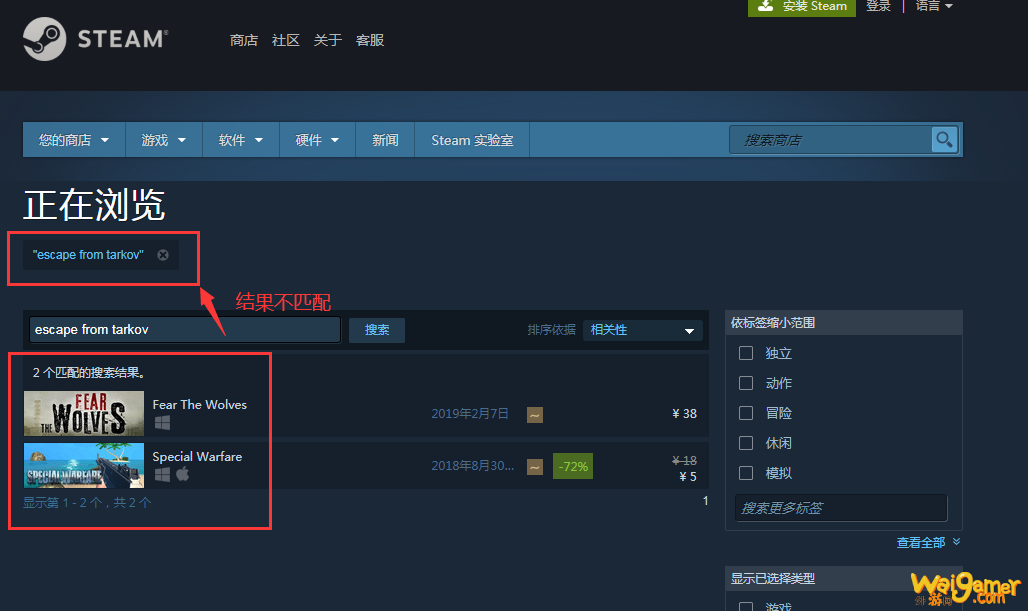The image size is (1028, 611).
Task: Click the 安装 Steam button
Action: pyautogui.click(x=802, y=7)
